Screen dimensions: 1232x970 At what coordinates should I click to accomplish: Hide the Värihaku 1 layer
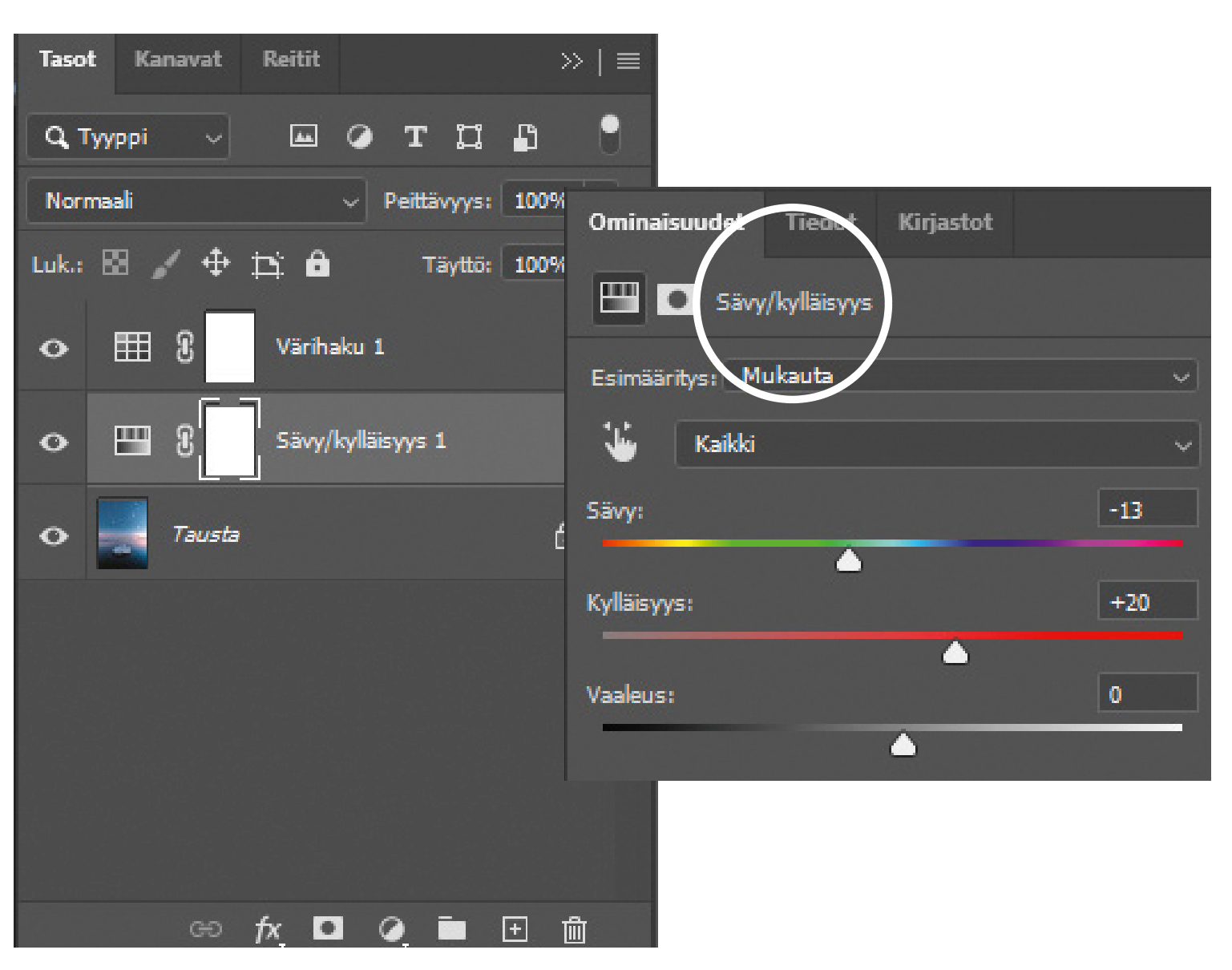click(54, 349)
